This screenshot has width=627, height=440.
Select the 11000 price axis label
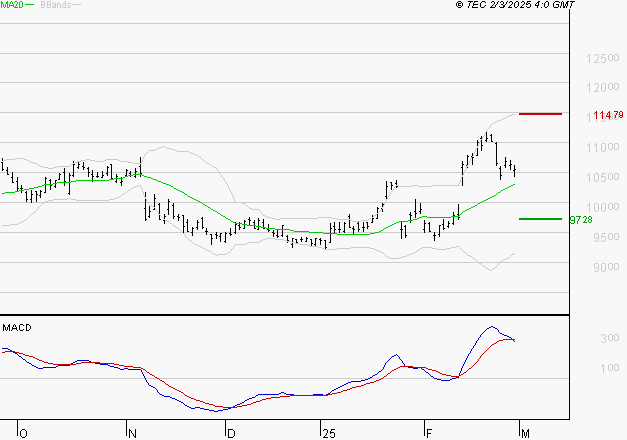(603, 147)
